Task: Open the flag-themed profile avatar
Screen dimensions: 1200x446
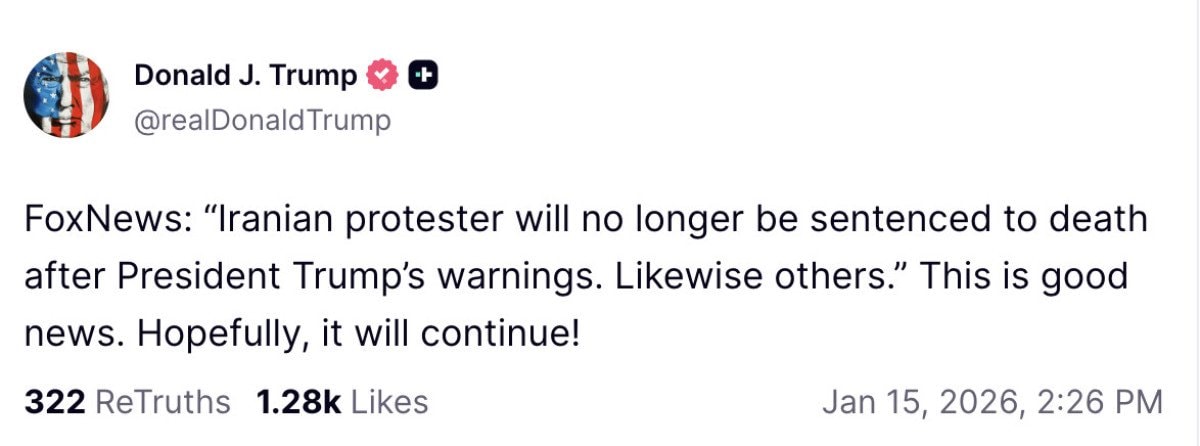Action: [65, 95]
